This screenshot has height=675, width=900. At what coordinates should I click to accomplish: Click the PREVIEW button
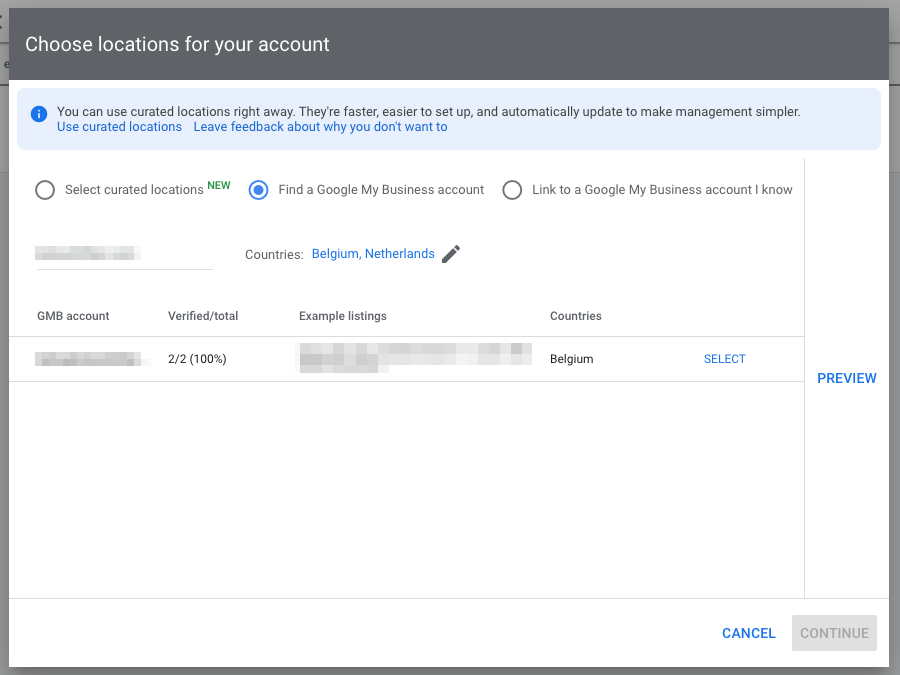click(x=847, y=378)
